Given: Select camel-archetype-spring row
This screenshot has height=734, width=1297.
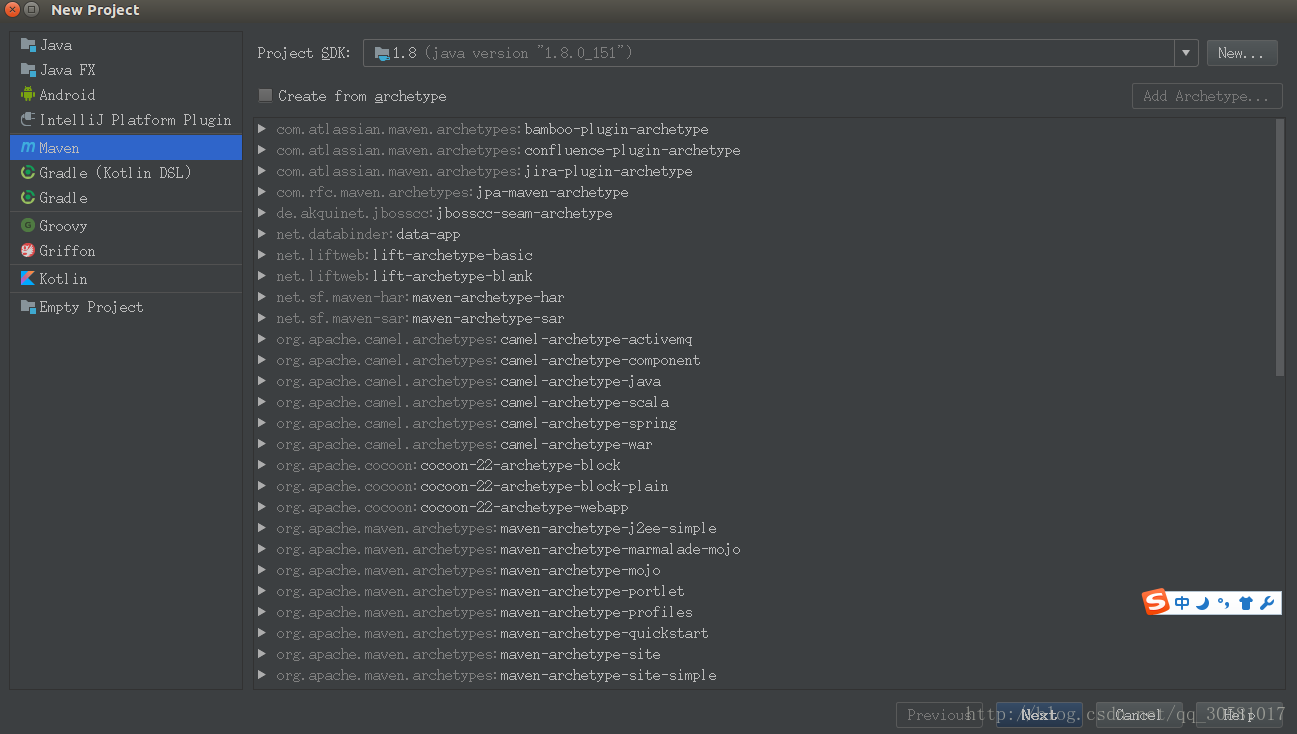Looking at the screenshot, I should click(765, 423).
